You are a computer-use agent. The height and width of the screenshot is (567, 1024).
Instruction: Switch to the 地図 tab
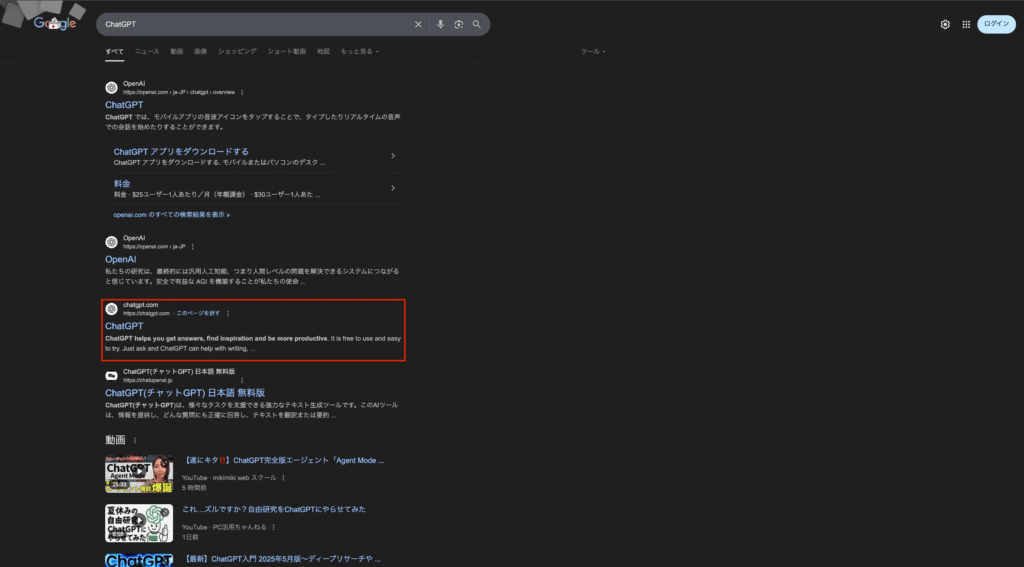(x=323, y=51)
